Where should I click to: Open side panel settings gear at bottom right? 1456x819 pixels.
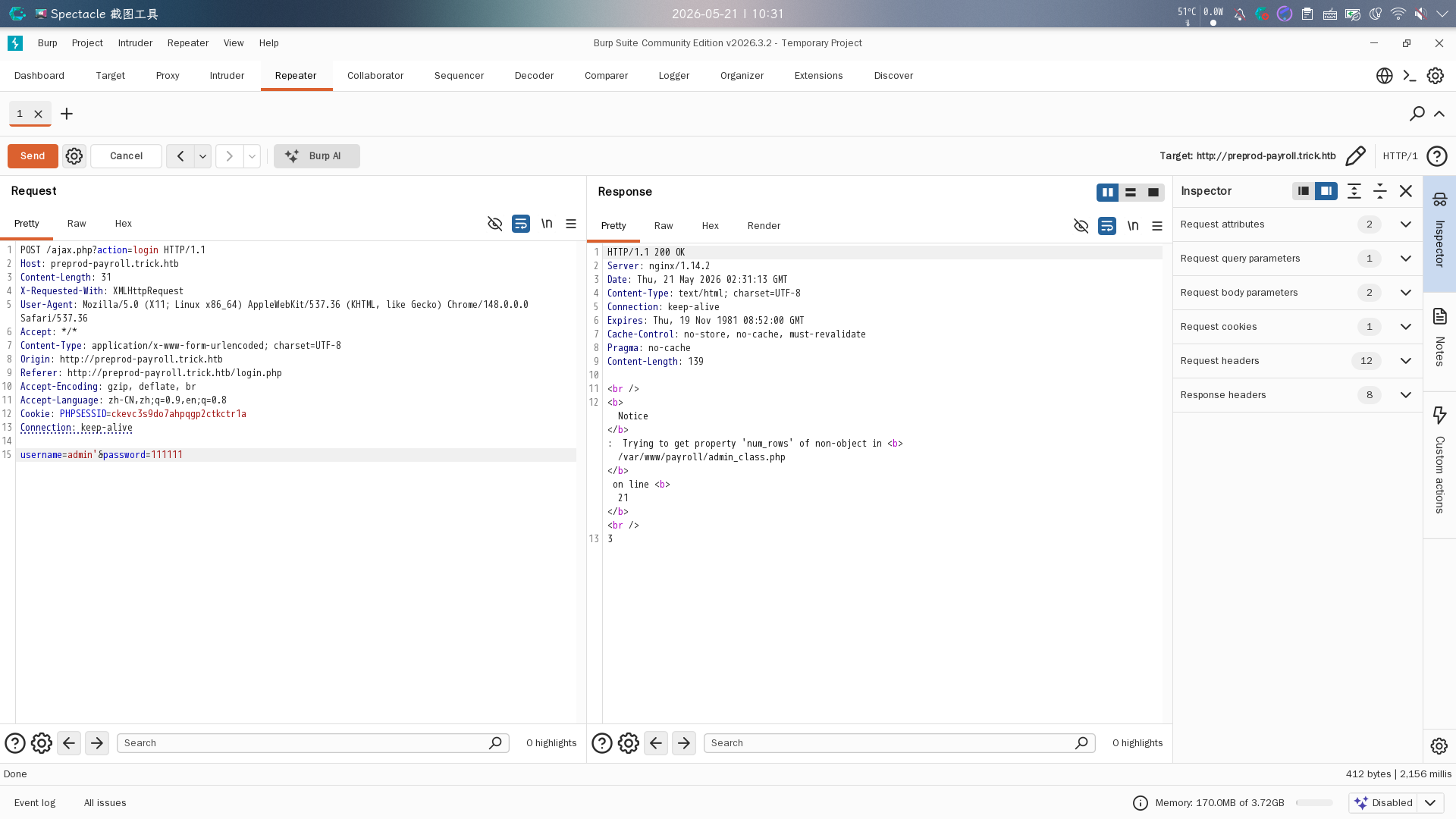1439,746
